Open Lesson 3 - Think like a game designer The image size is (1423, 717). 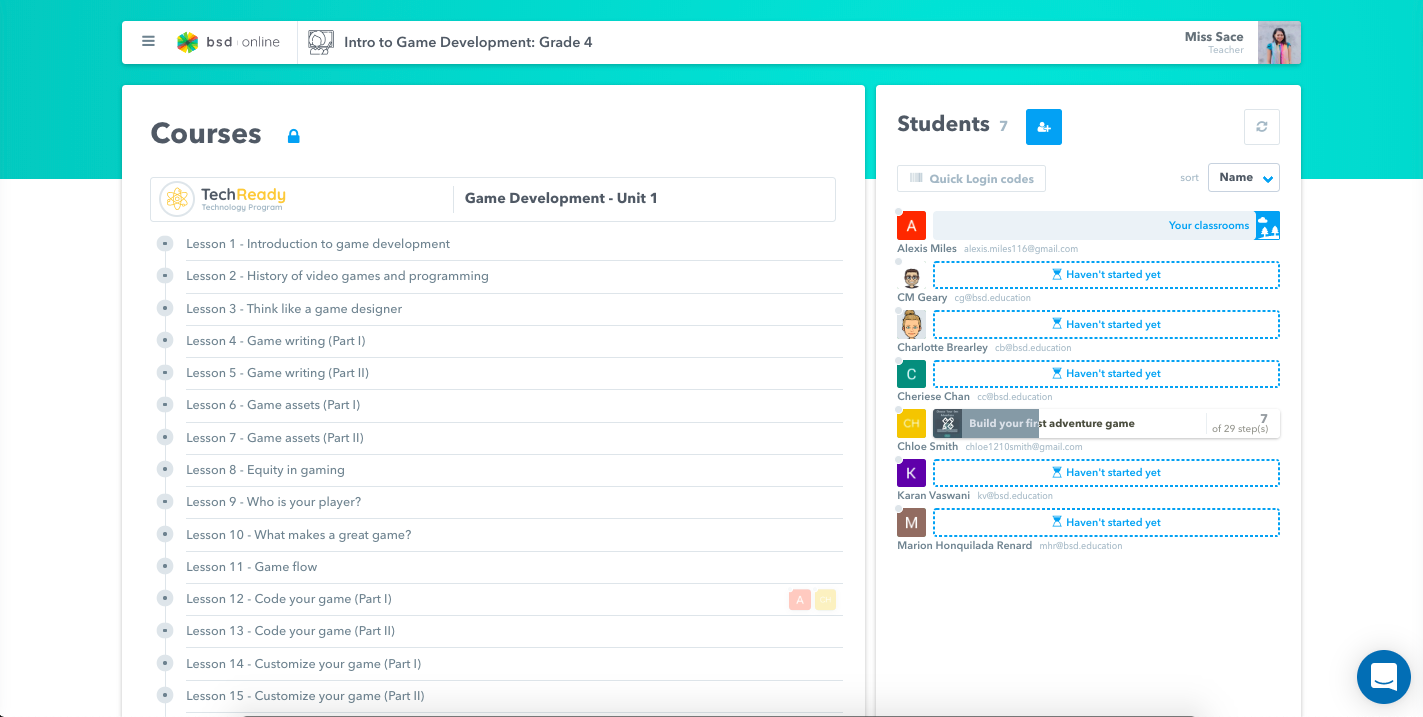pyautogui.click(x=294, y=309)
